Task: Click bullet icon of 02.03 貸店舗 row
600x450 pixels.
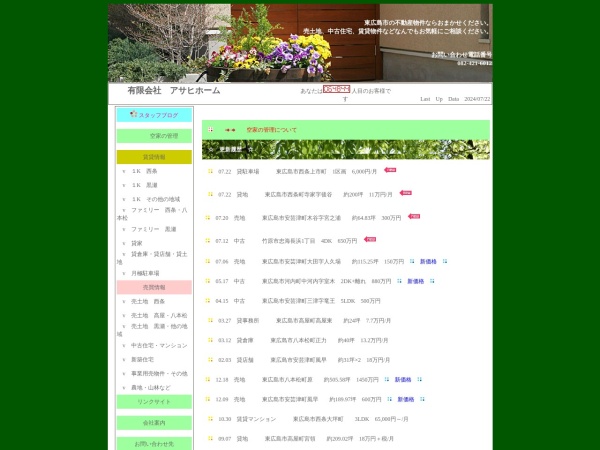Action: pyautogui.click(x=210, y=359)
